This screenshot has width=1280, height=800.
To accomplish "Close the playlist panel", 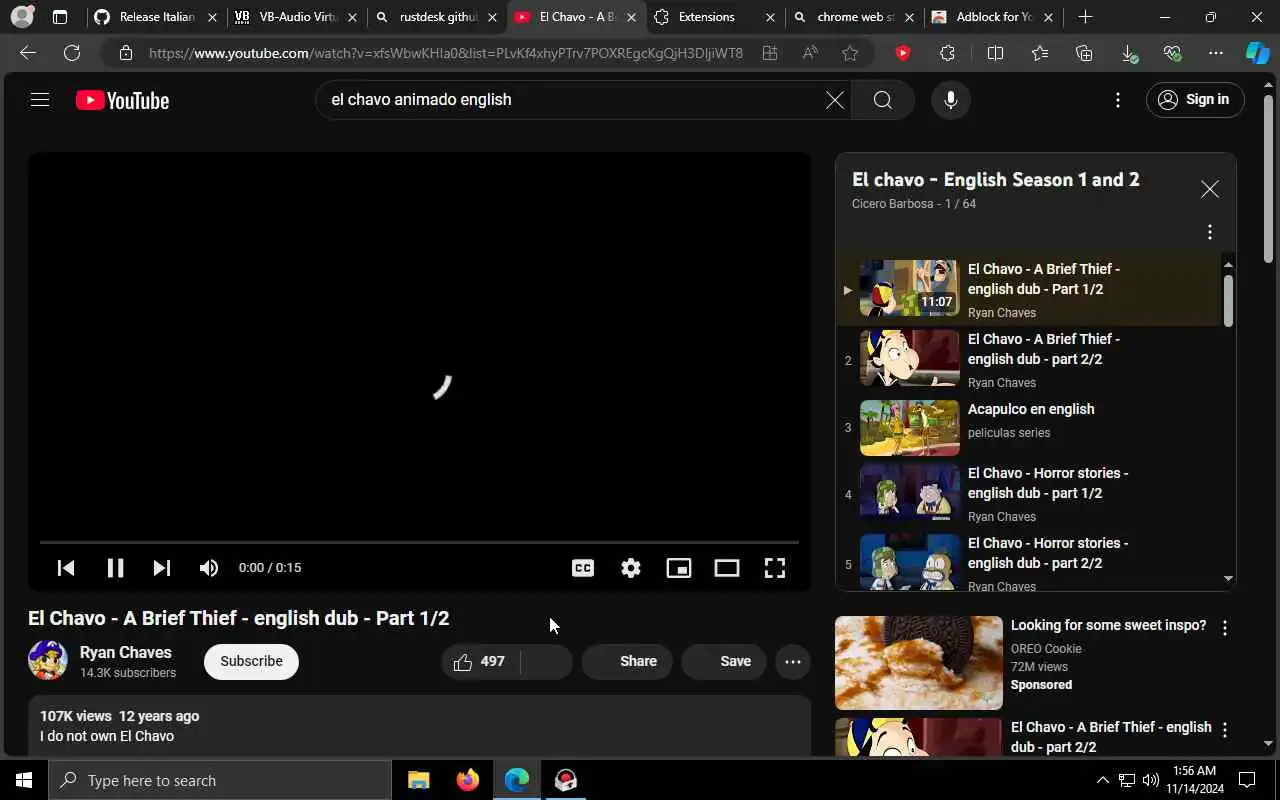I will [1210, 189].
